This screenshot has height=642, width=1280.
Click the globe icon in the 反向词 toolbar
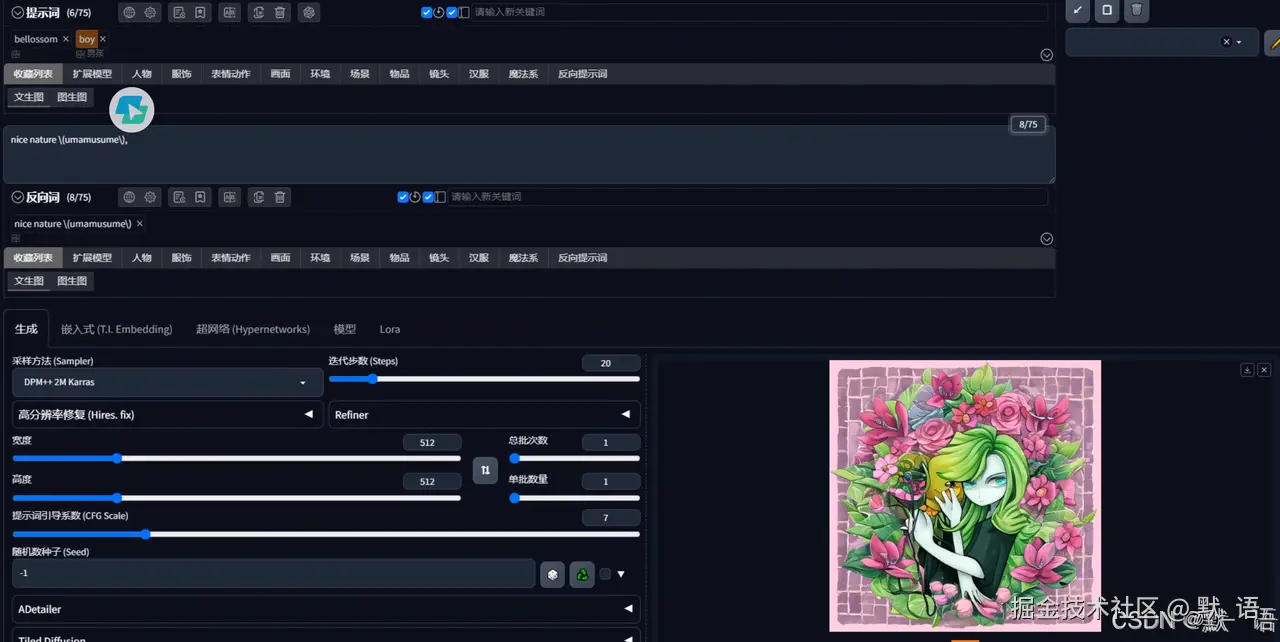[x=128, y=197]
